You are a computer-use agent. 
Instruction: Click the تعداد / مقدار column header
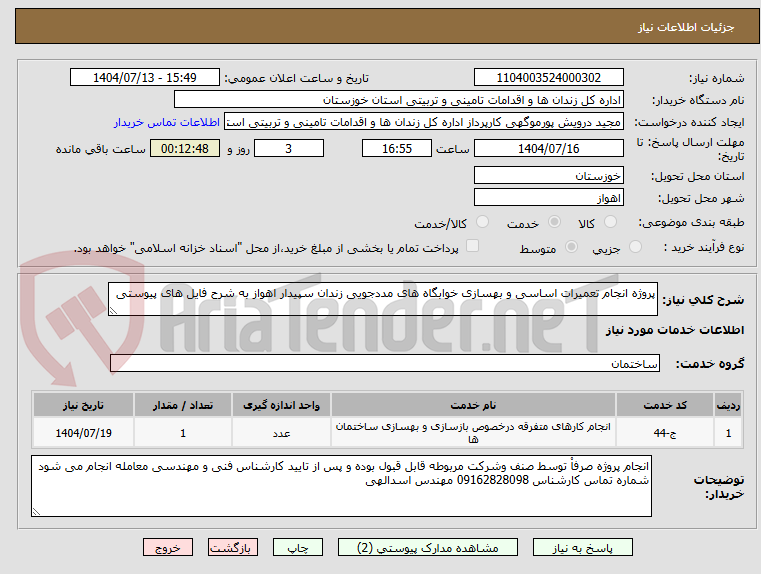coord(183,405)
